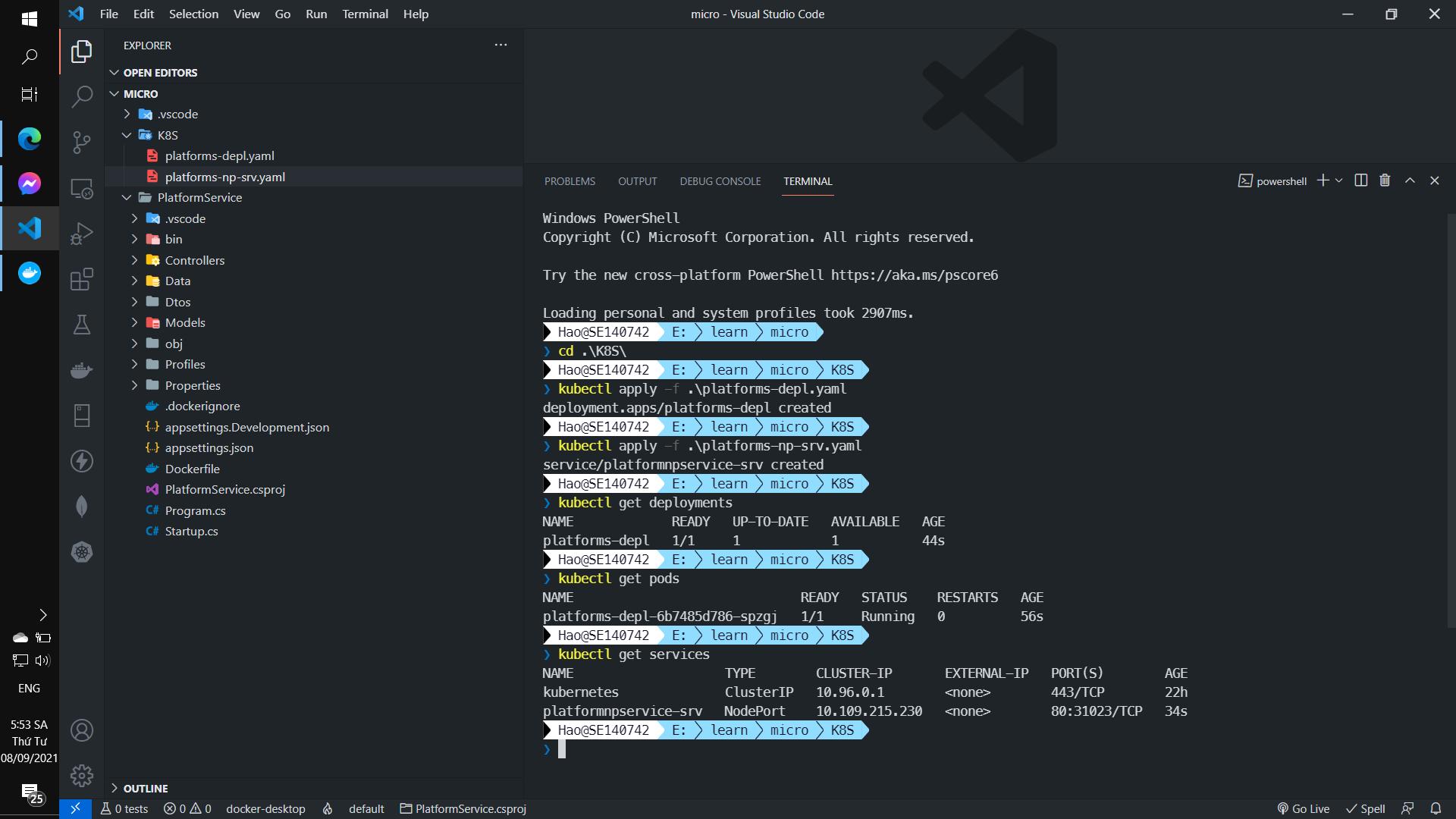Open the Terminal menu in the menu bar
Viewport: 1456px width, 819px height.
point(365,14)
